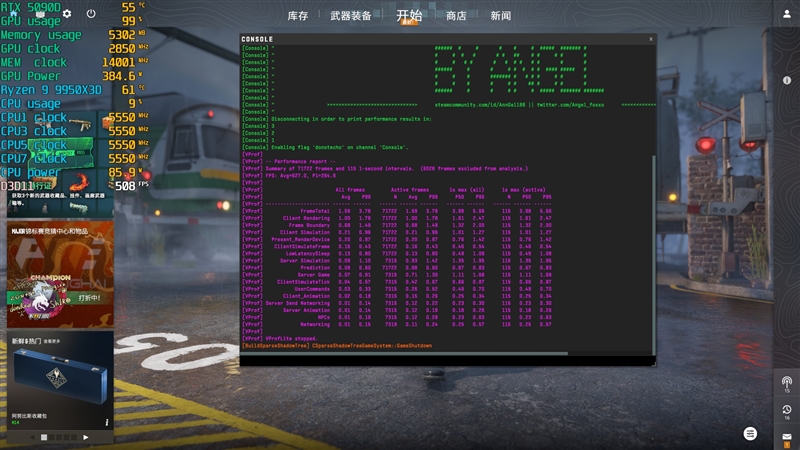Advance carousel with the next arrow
Screen dimensions: 800x450
click(x=86, y=437)
